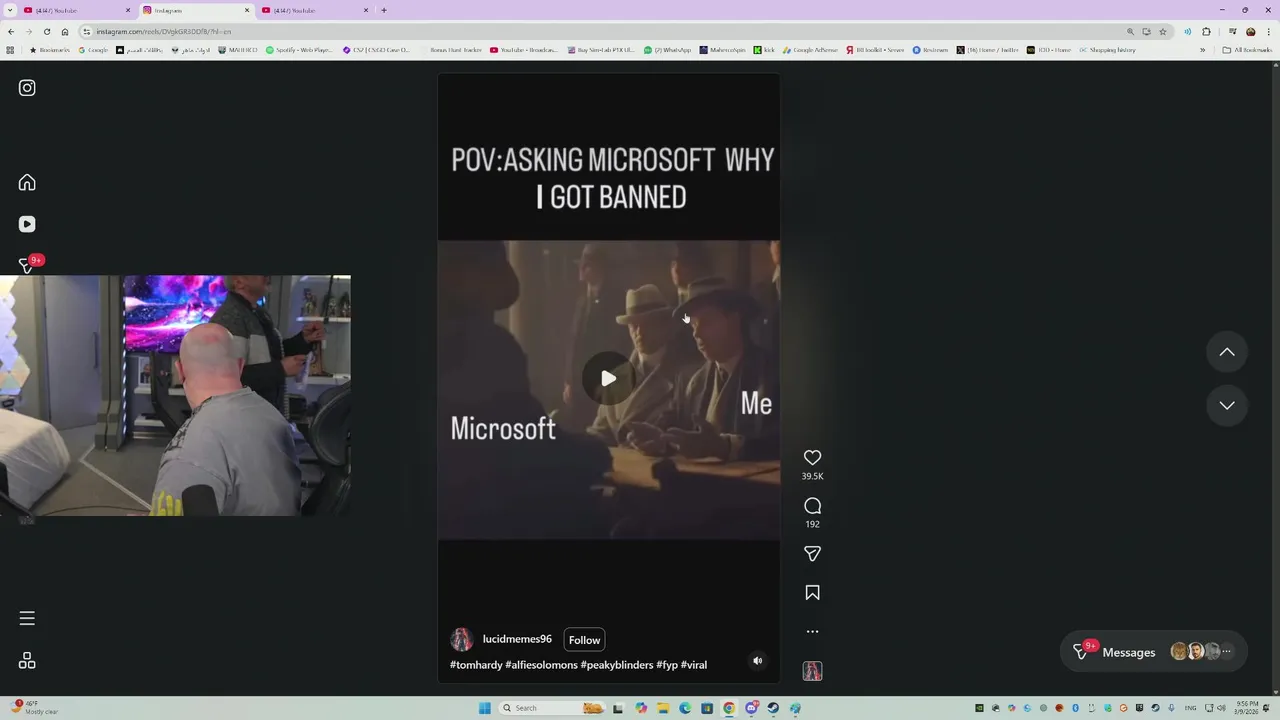Go to previous reel with up chevron

pyautogui.click(x=1227, y=352)
